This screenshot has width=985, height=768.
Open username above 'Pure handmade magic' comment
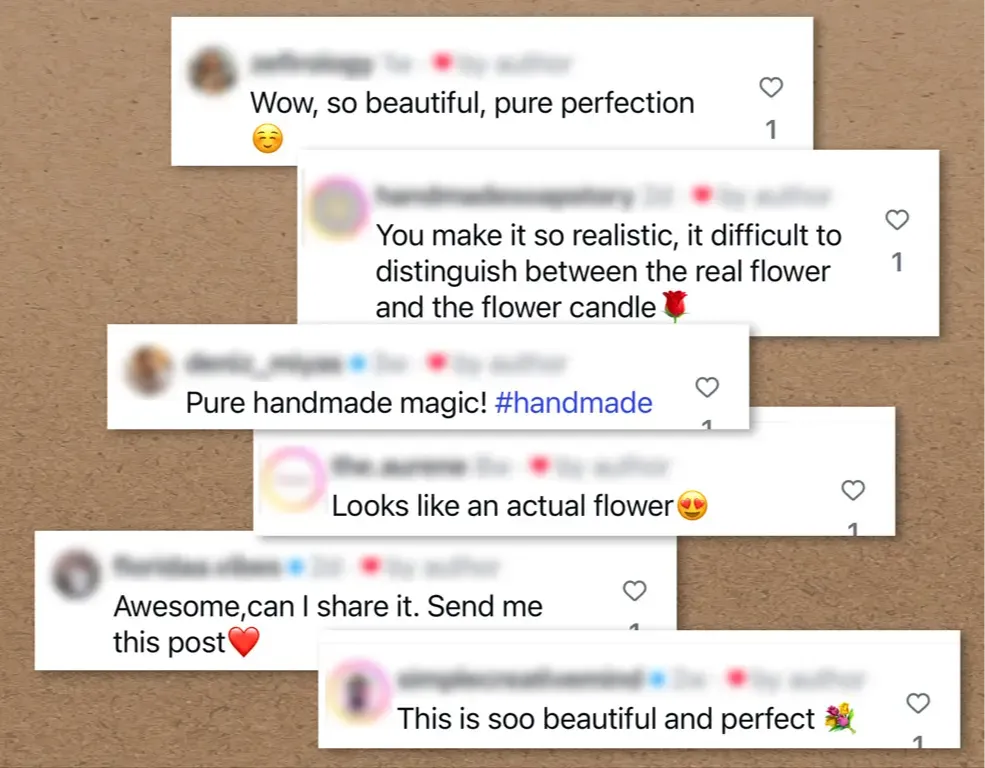(264, 363)
